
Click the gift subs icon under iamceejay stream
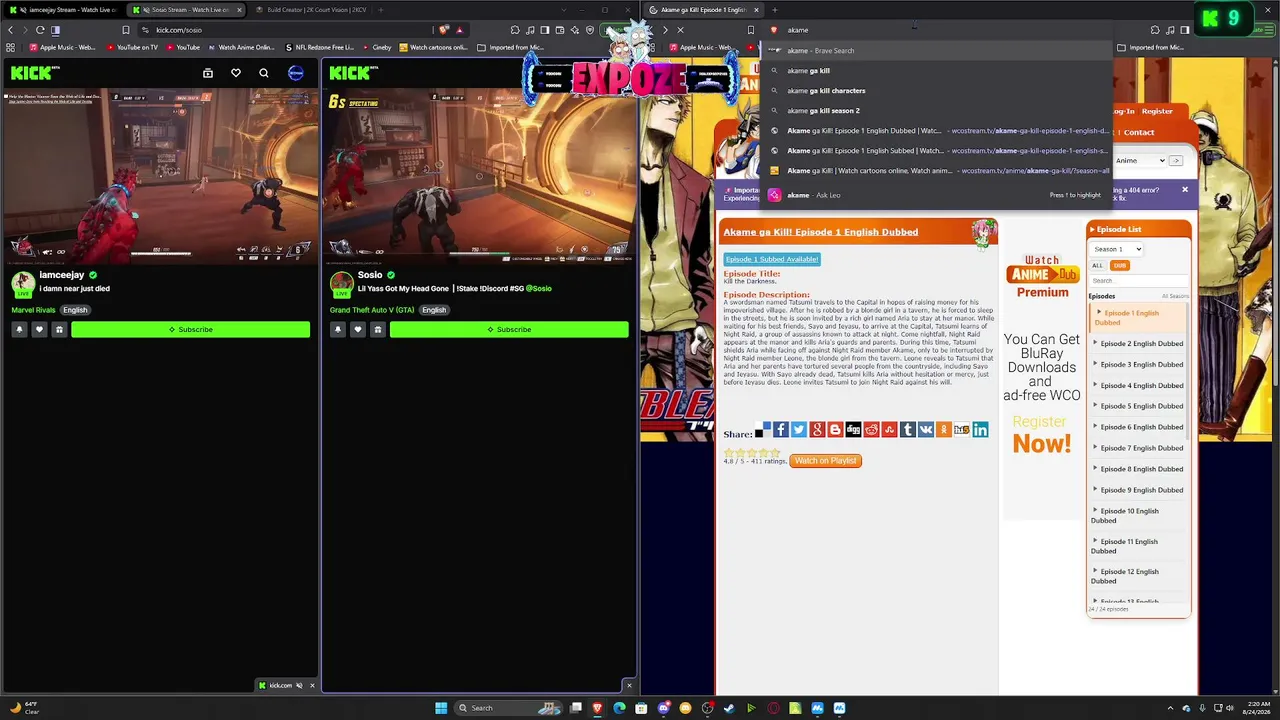coord(59,329)
